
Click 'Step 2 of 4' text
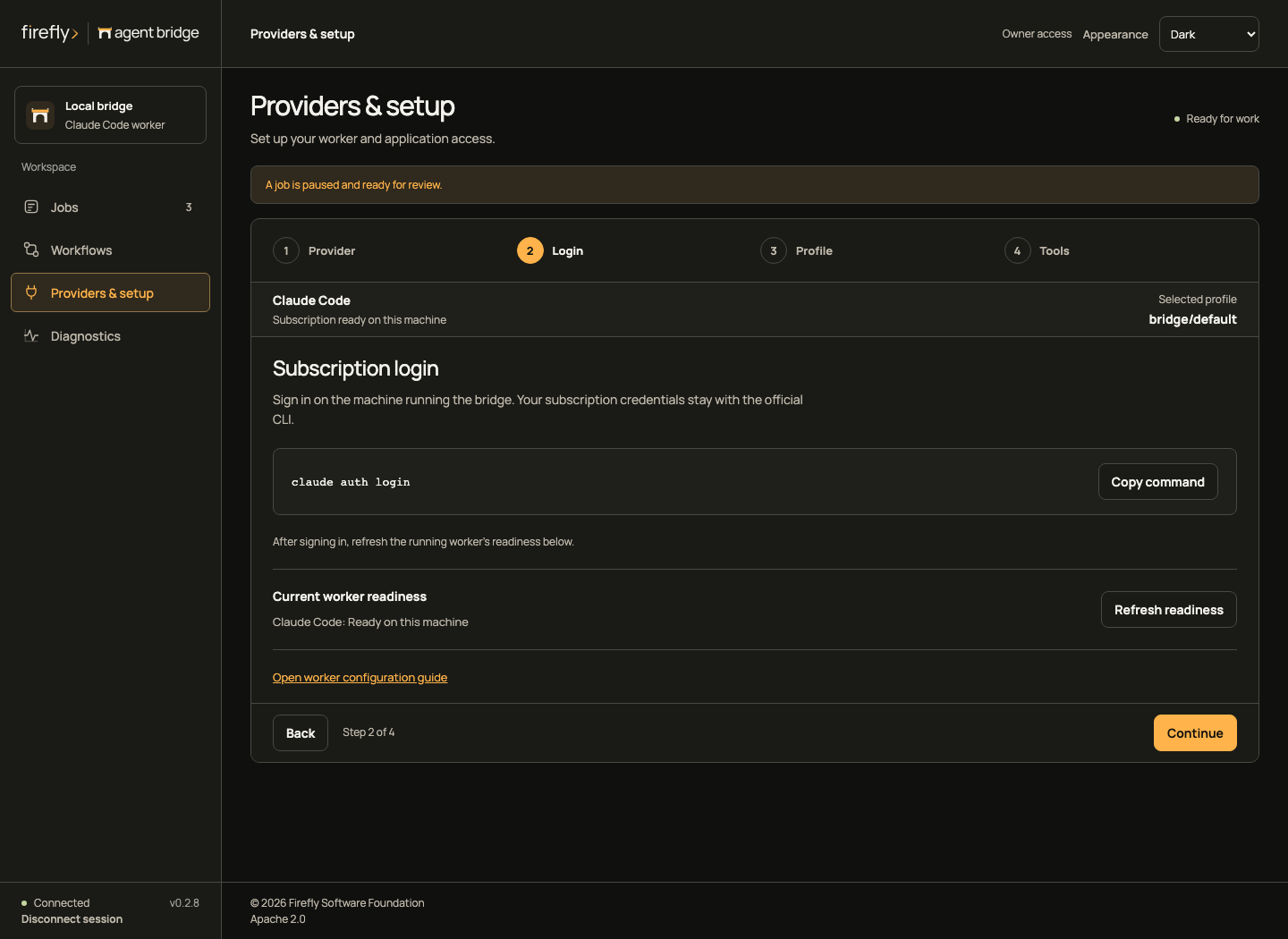[369, 732]
